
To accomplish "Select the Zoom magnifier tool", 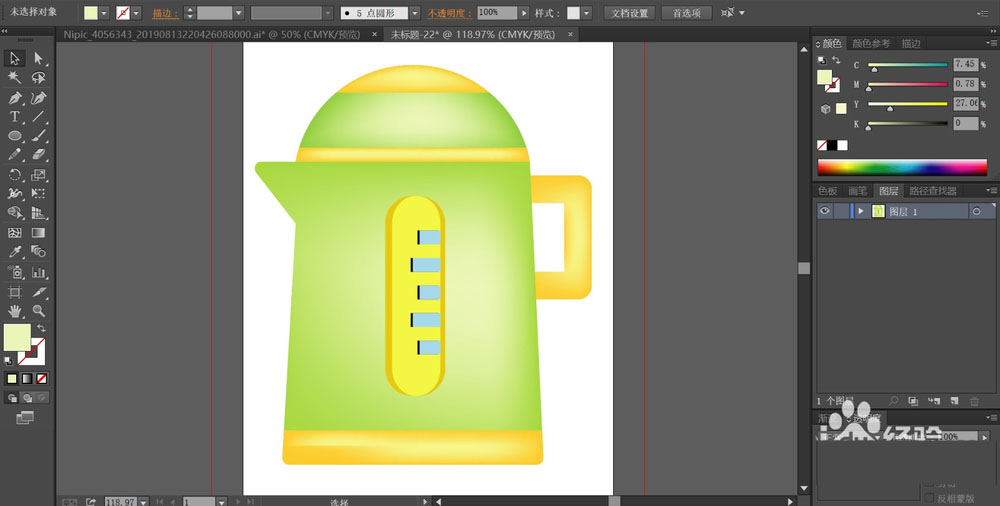I will tap(39, 311).
